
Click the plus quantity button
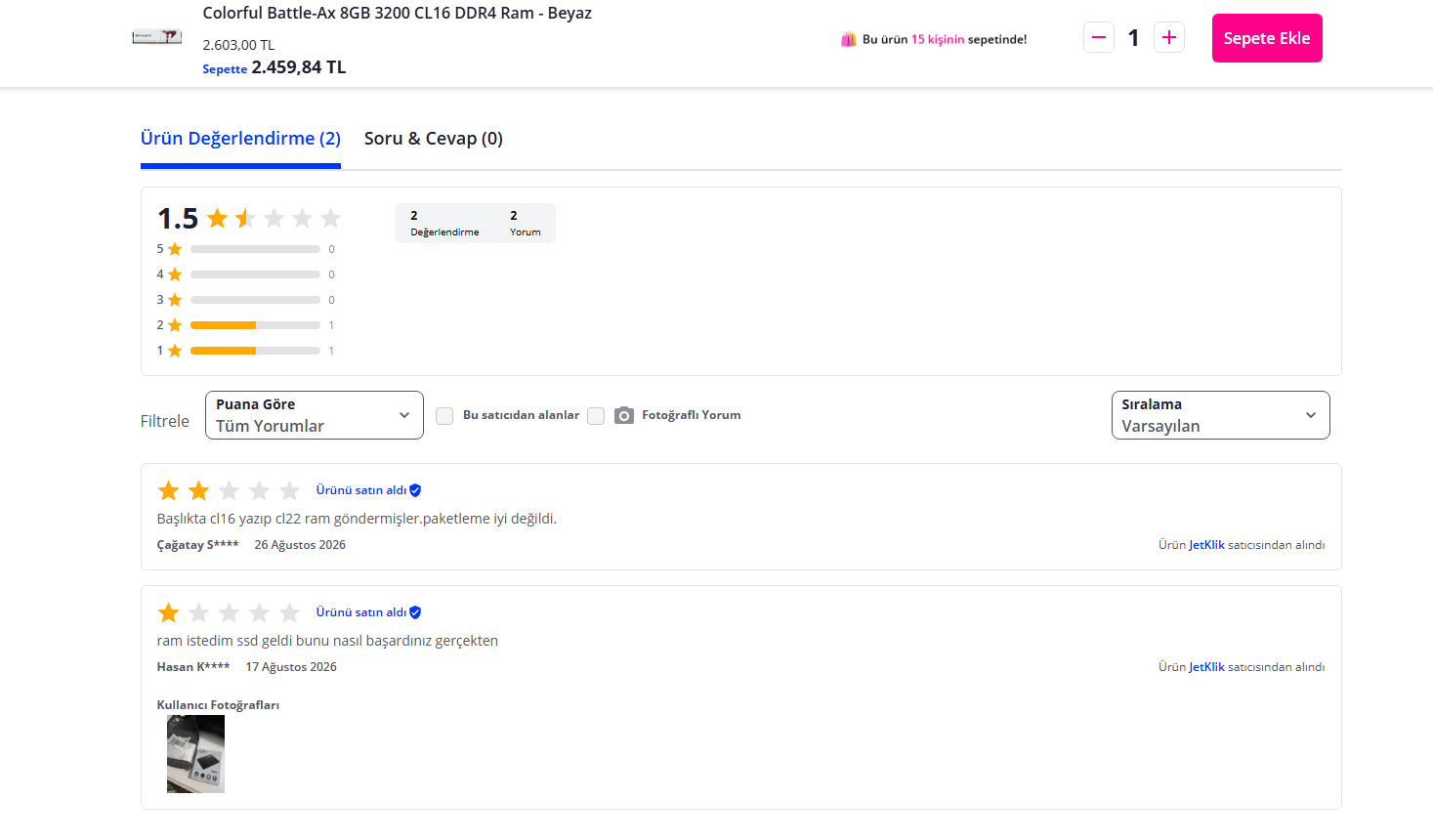click(x=1169, y=38)
